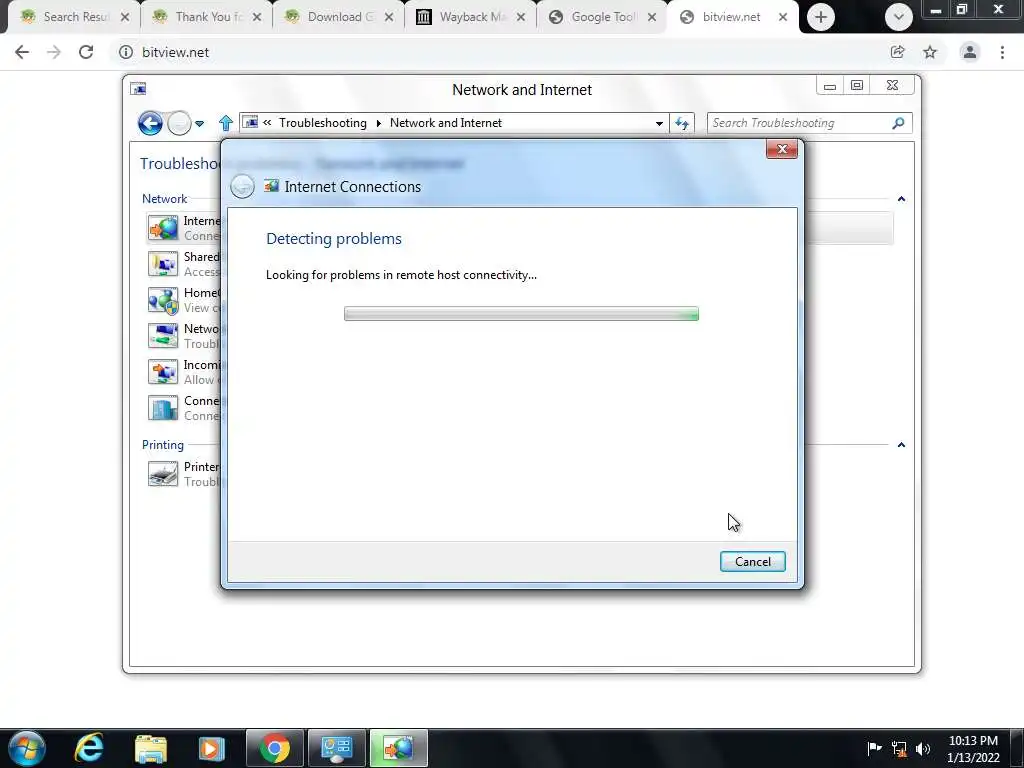Go back using the blue Explorer back arrow
1024x768 pixels.
coord(150,123)
